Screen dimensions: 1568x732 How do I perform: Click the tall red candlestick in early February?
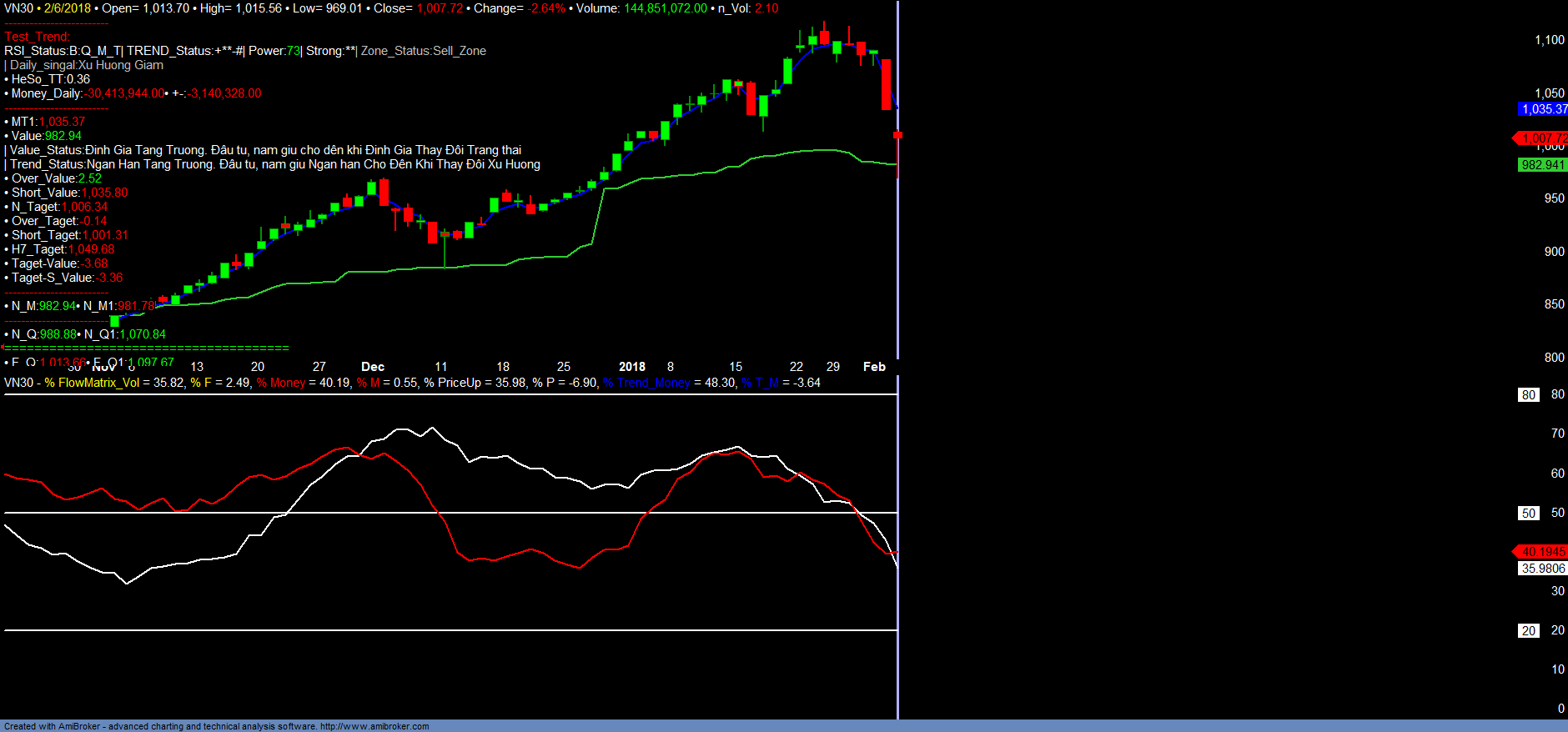[x=886, y=84]
